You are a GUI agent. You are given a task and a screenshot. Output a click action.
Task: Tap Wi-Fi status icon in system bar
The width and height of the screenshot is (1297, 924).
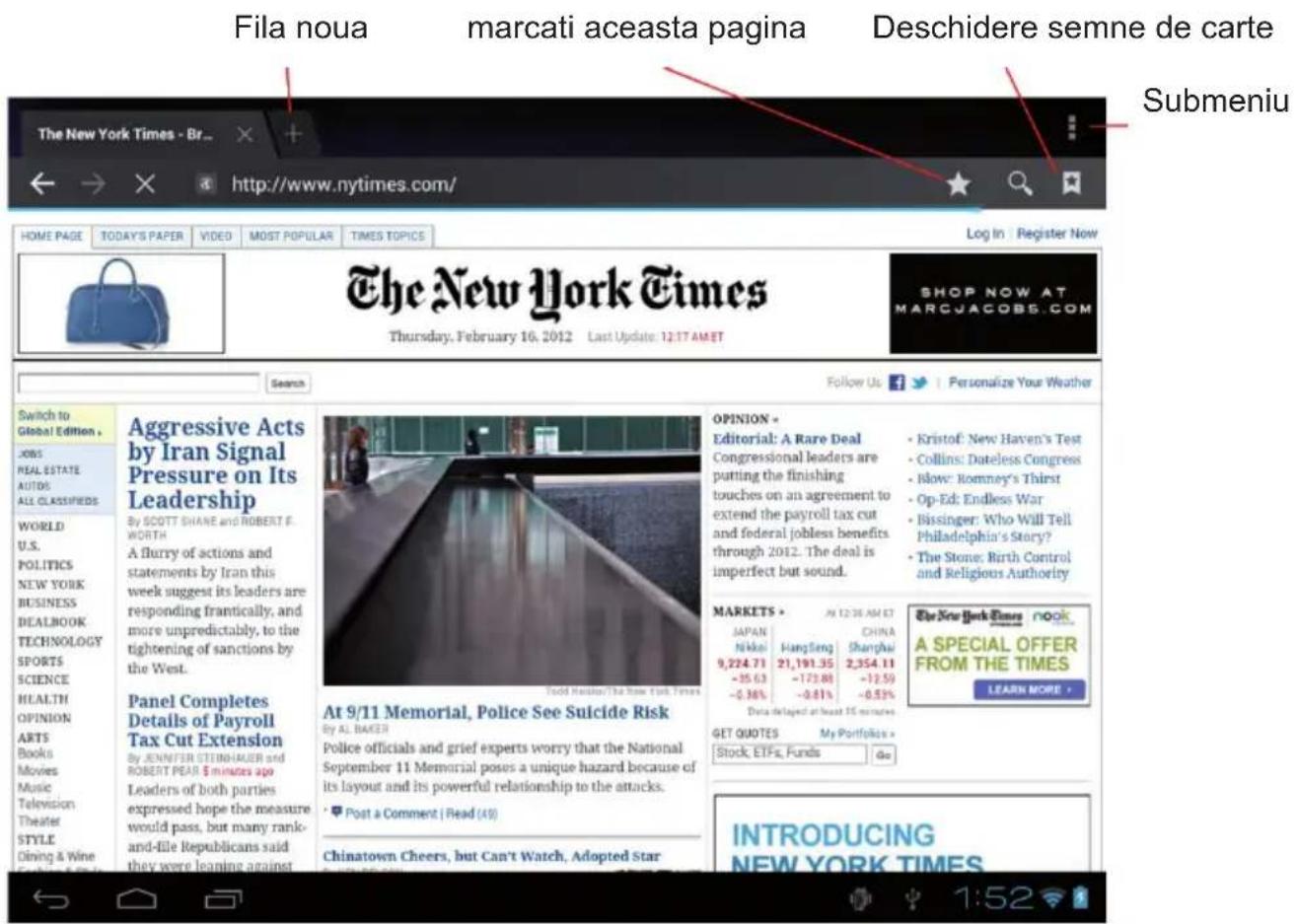pyautogui.click(x=1051, y=897)
